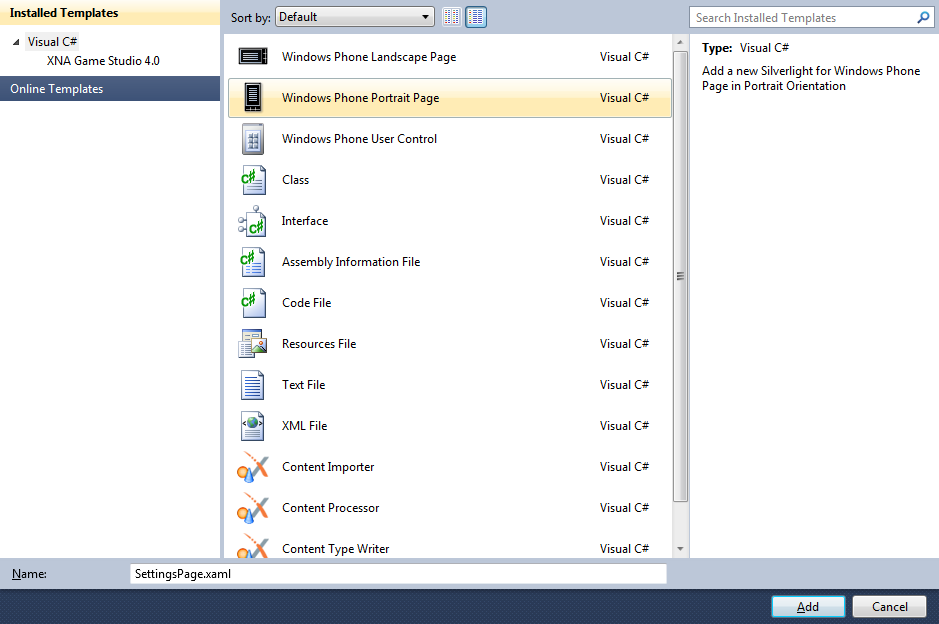Image resolution: width=939 pixels, height=624 pixels.
Task: Click the Content Processor template icon
Action: [253, 508]
